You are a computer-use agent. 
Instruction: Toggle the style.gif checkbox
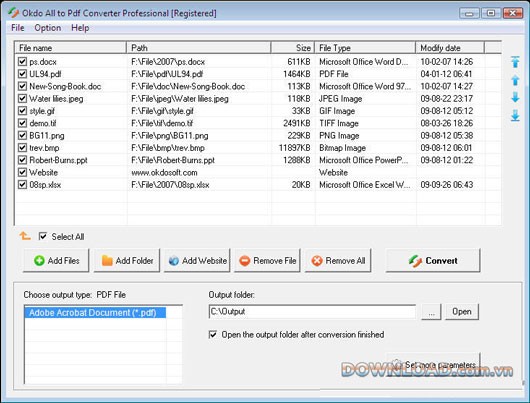point(22,111)
